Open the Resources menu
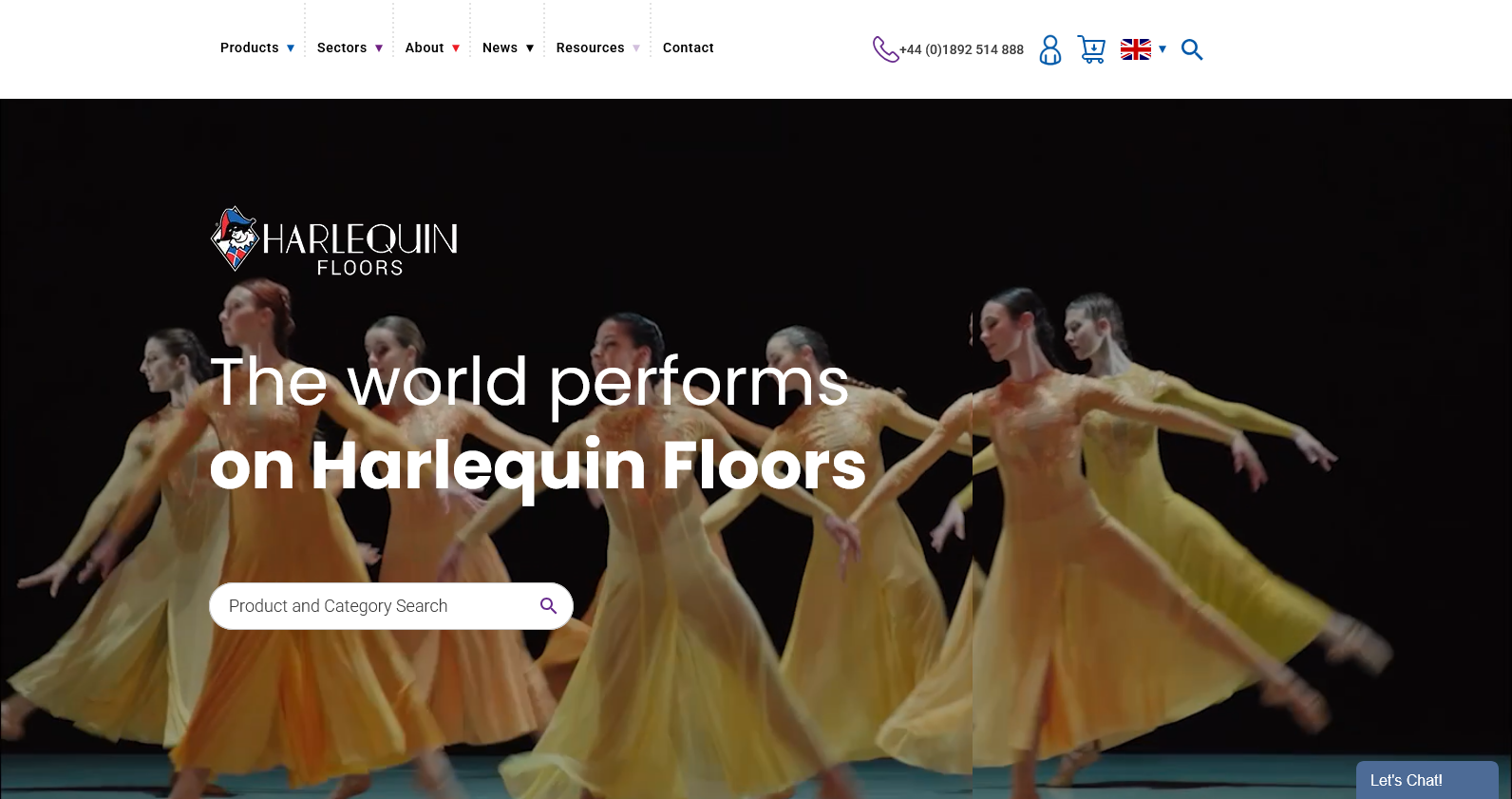Viewport: 1512px width, 799px height. (x=590, y=48)
